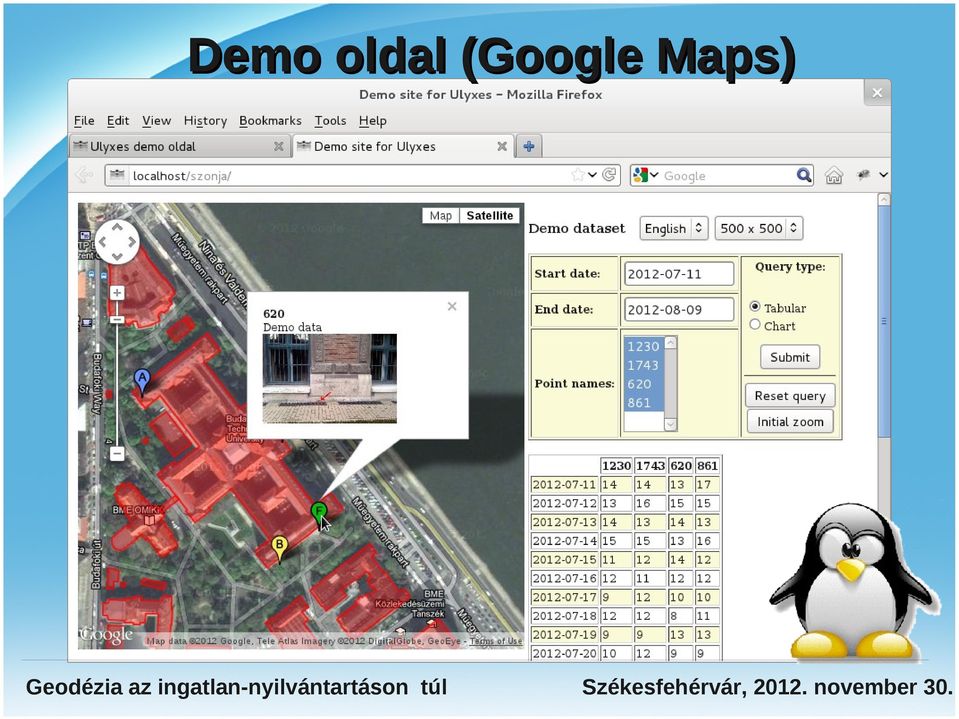The width and height of the screenshot is (959, 719).
Task: Click the 1743 column header in results table
Action: coord(650,466)
